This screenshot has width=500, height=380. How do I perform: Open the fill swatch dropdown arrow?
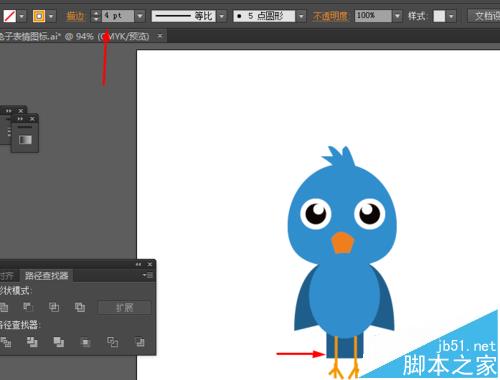(x=22, y=16)
